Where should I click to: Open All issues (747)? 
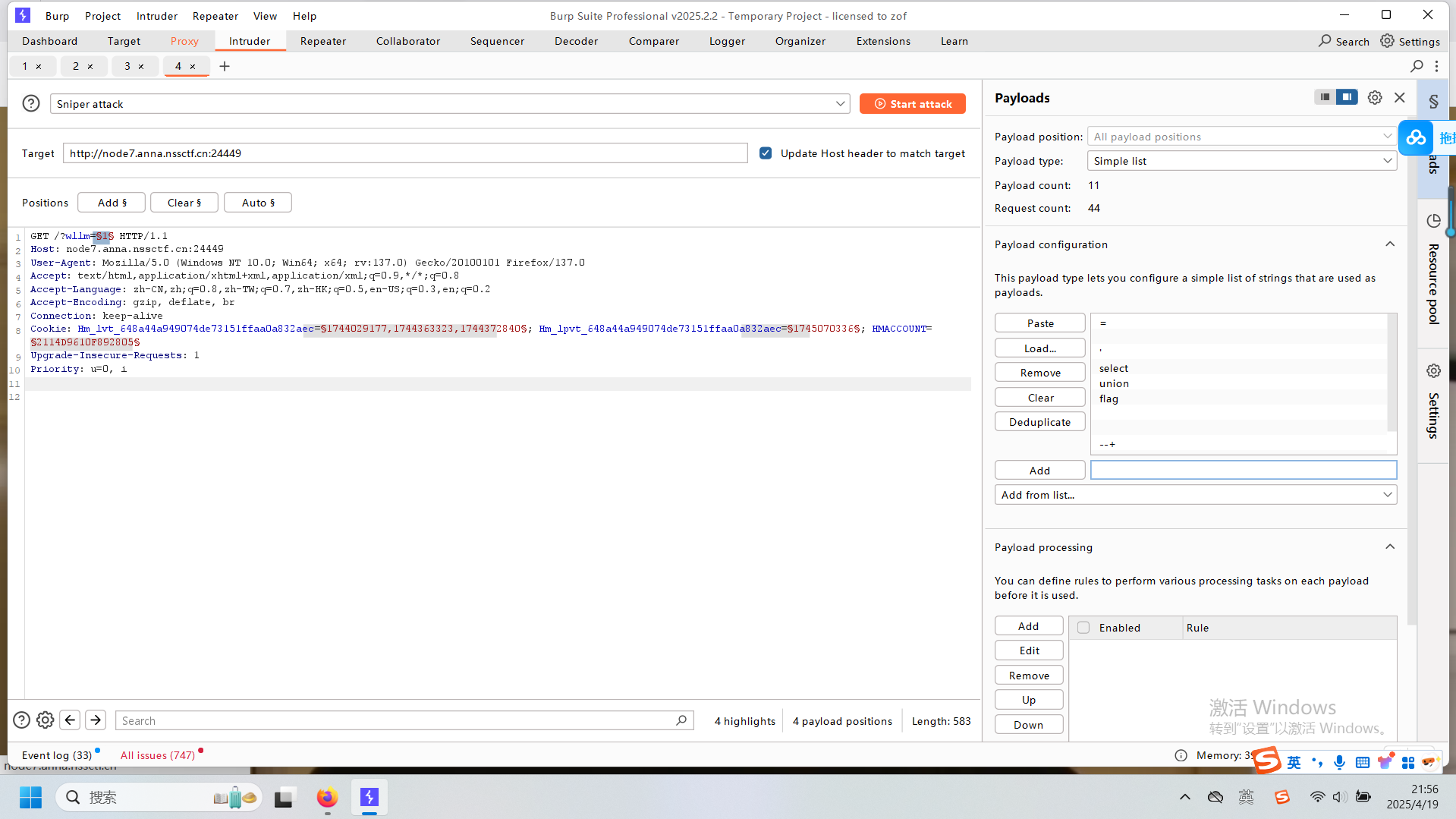158,755
